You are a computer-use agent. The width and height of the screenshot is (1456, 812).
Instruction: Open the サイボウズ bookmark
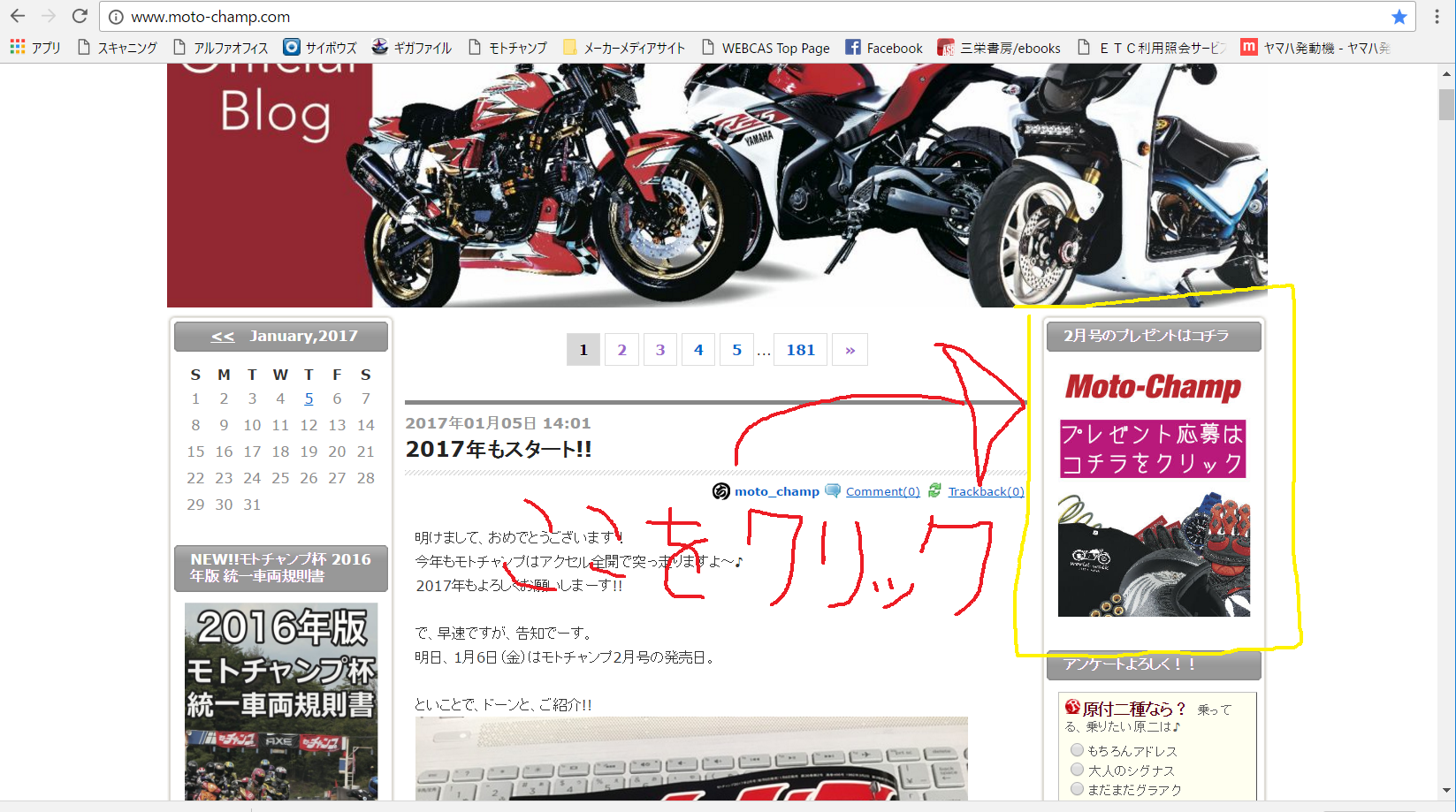320,48
